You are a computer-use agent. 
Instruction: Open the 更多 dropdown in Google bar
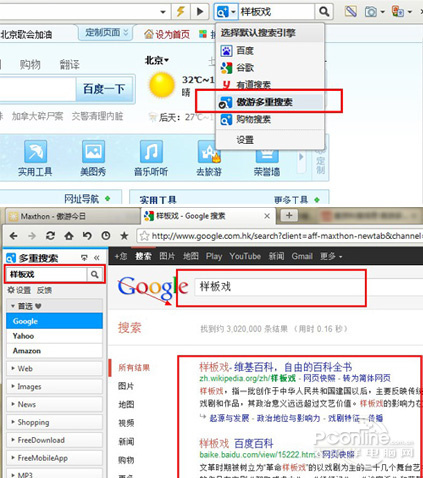pos(331,256)
